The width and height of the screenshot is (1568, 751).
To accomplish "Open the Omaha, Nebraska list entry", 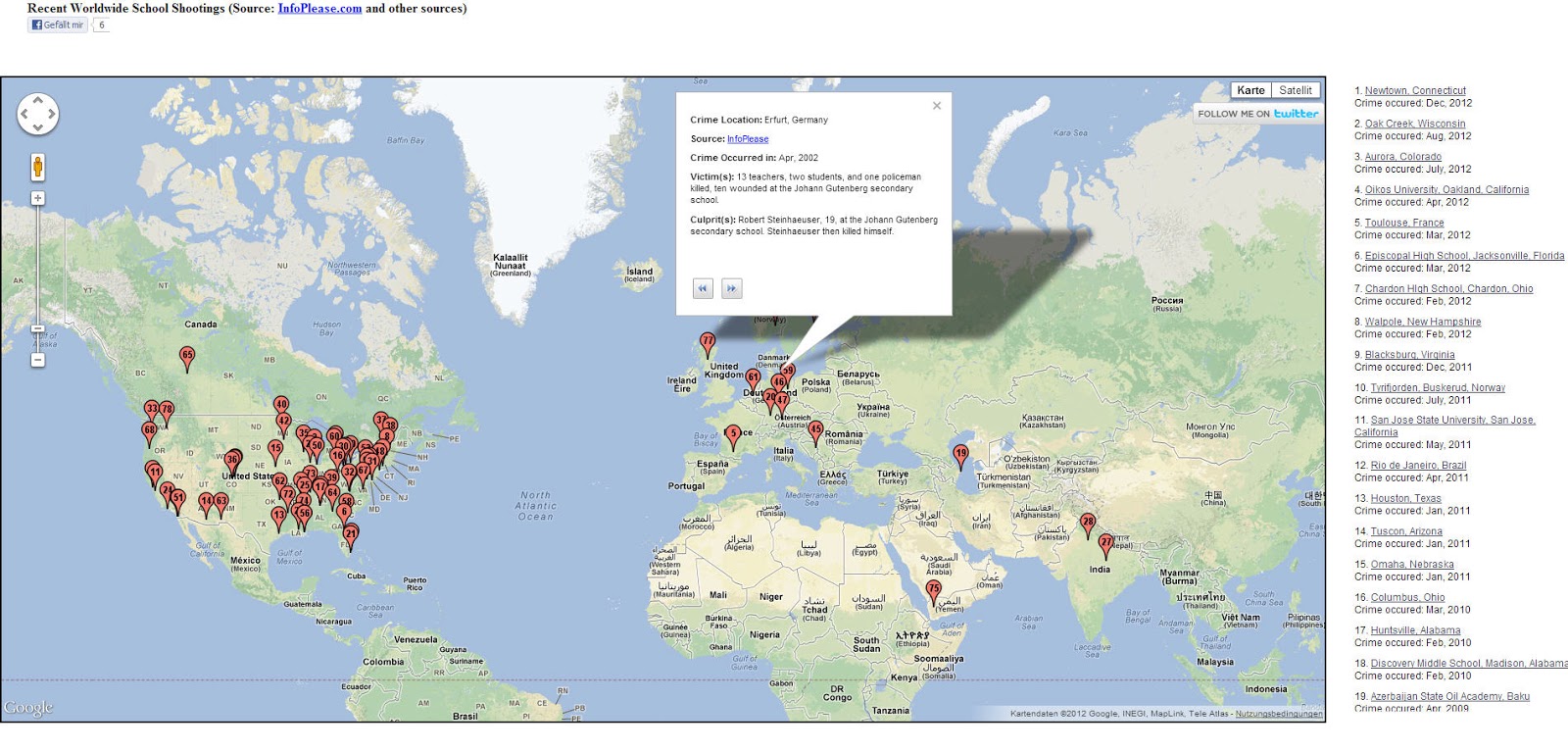I will pyautogui.click(x=1412, y=565).
